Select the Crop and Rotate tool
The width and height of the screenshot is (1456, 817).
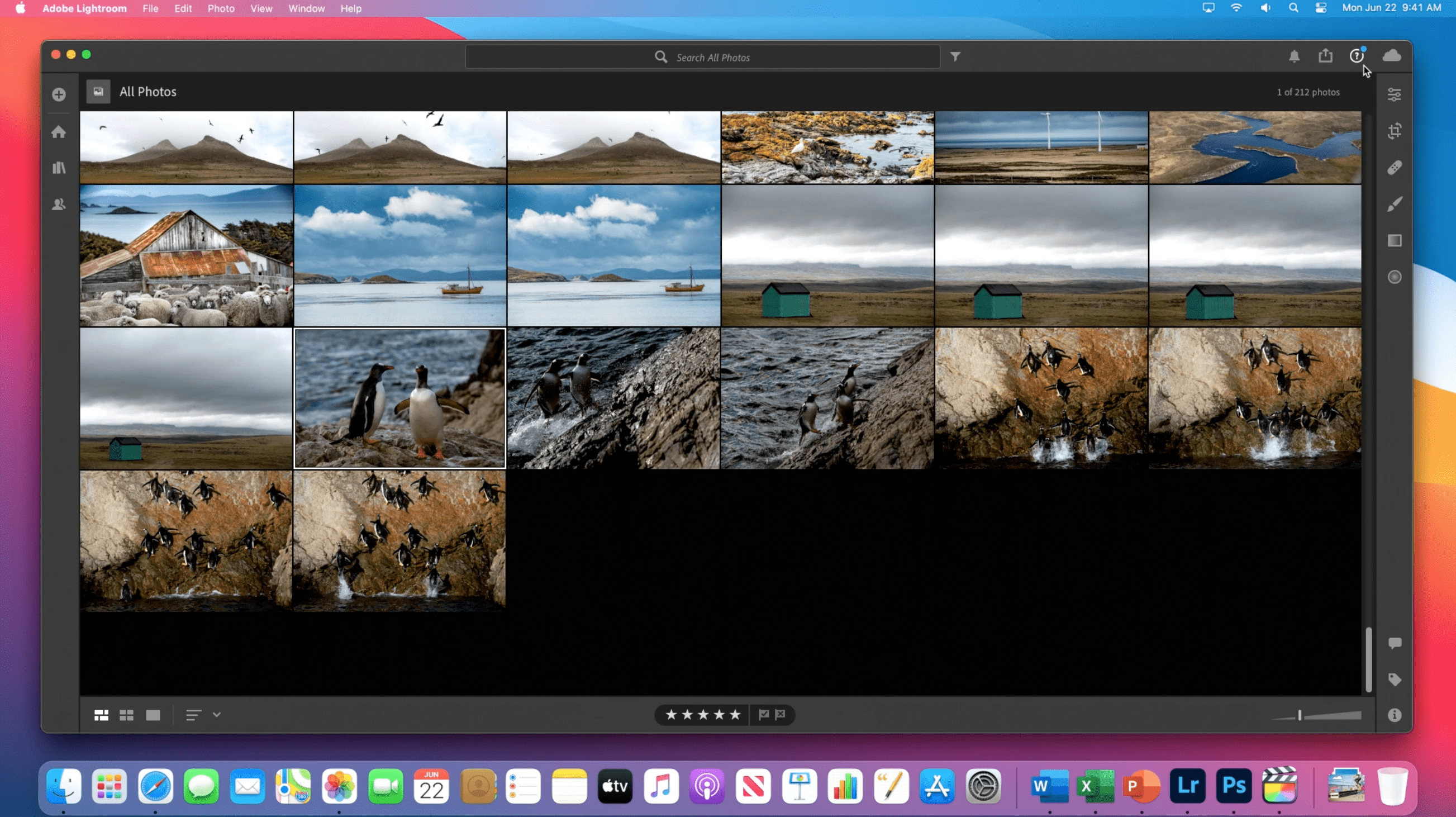click(1394, 131)
